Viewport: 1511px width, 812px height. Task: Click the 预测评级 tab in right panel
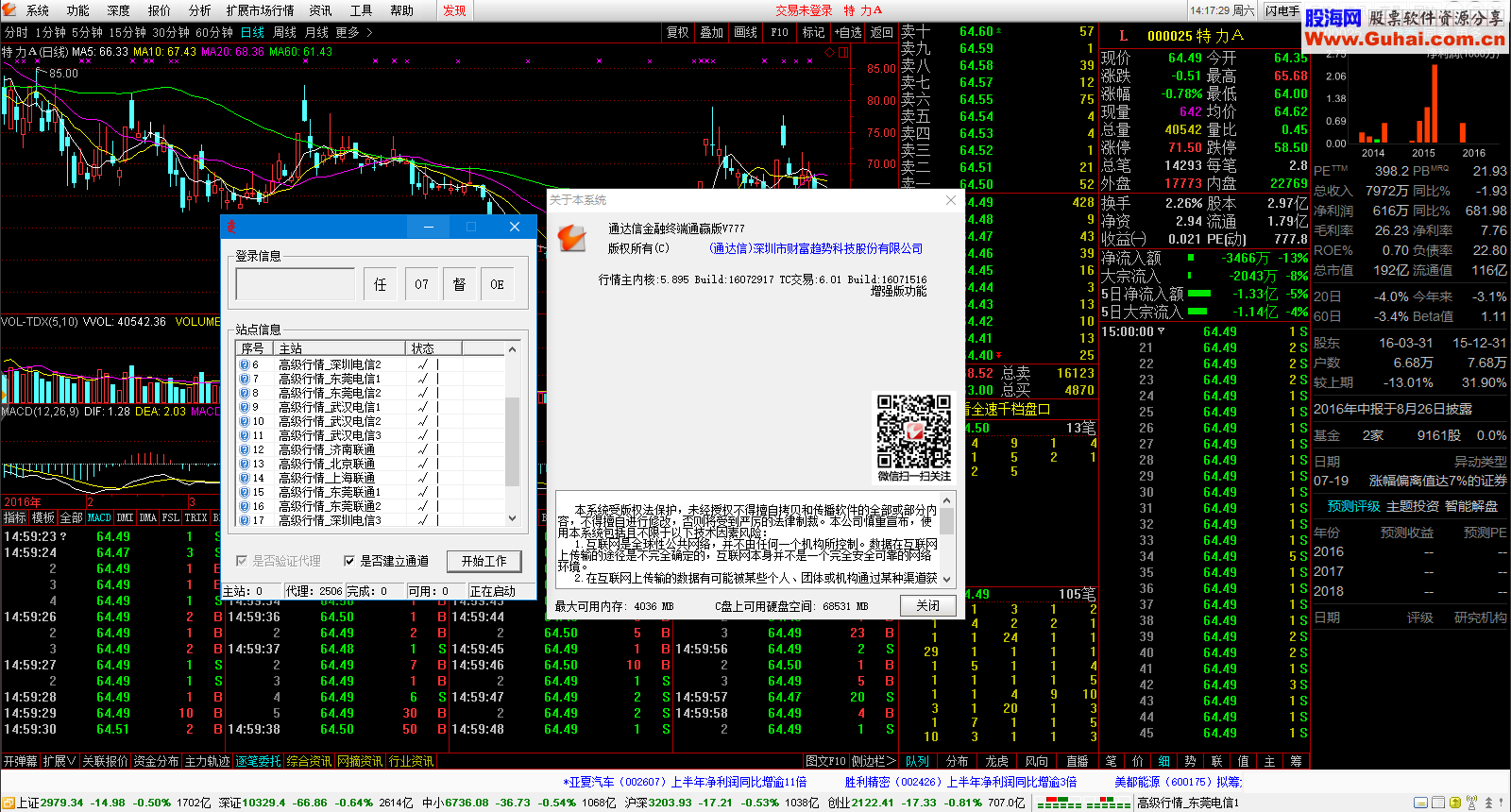tap(1353, 506)
